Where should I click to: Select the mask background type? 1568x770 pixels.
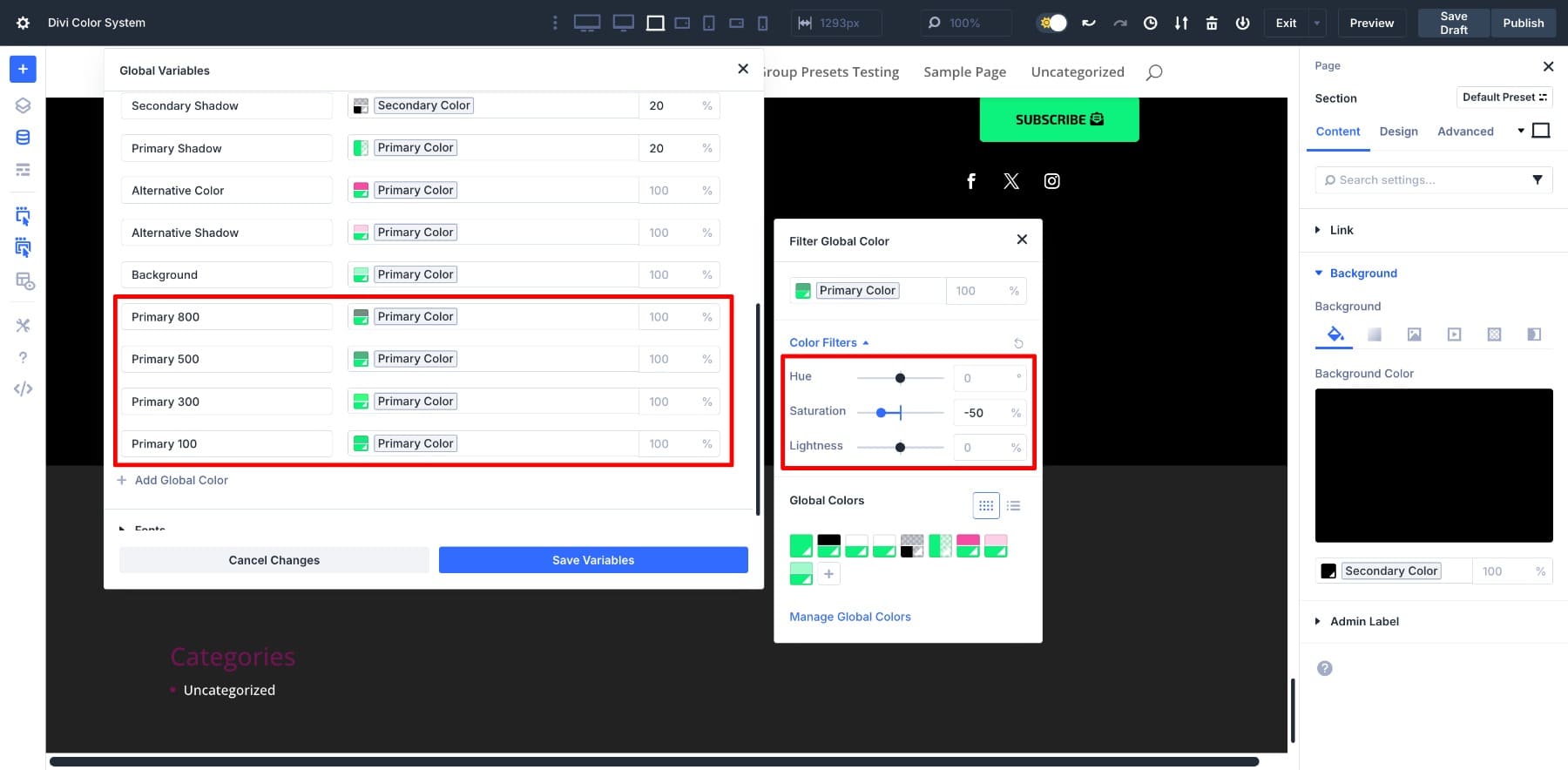[x=1535, y=334]
